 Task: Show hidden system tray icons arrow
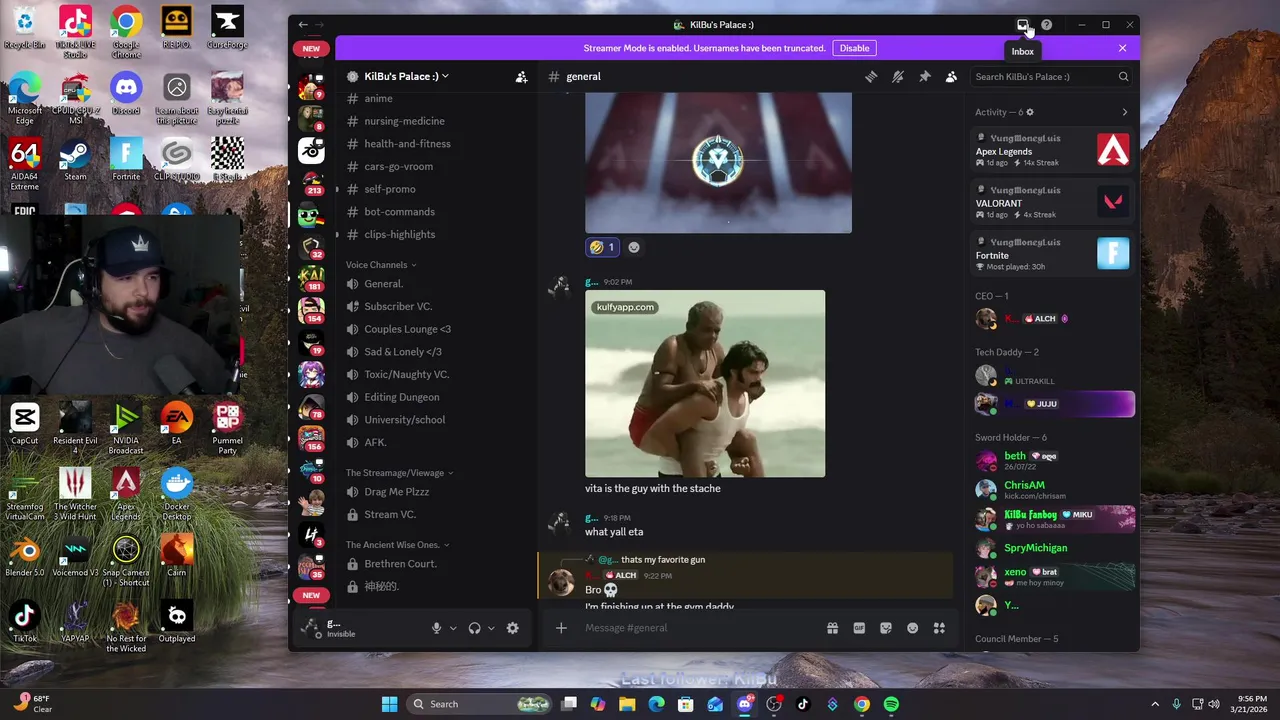click(1155, 704)
